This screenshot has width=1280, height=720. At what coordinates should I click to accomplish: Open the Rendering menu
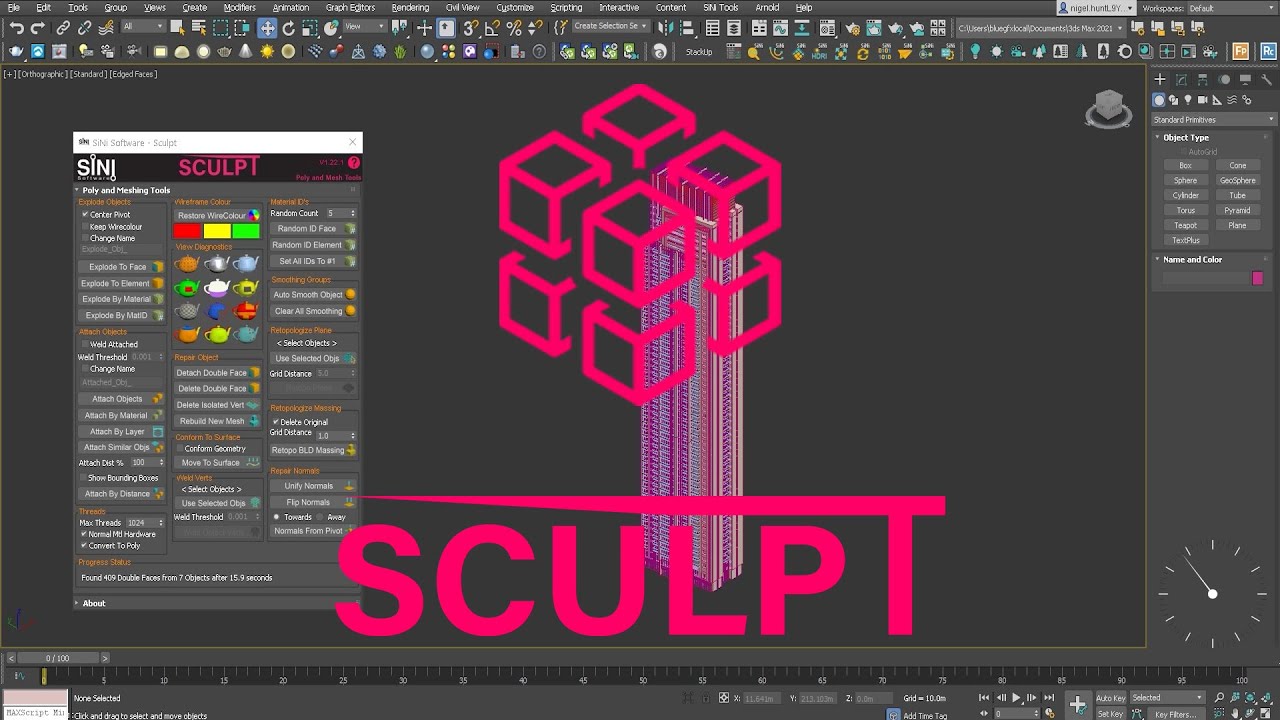click(410, 7)
